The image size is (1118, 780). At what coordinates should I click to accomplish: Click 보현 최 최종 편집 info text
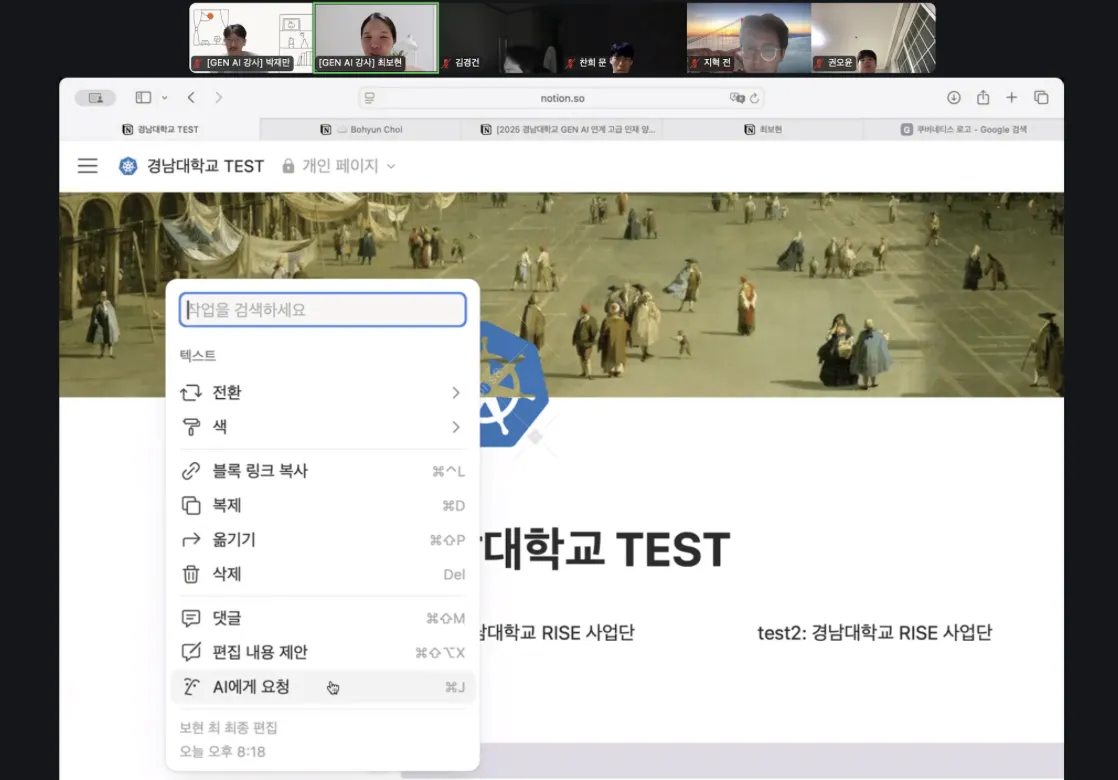(x=228, y=728)
